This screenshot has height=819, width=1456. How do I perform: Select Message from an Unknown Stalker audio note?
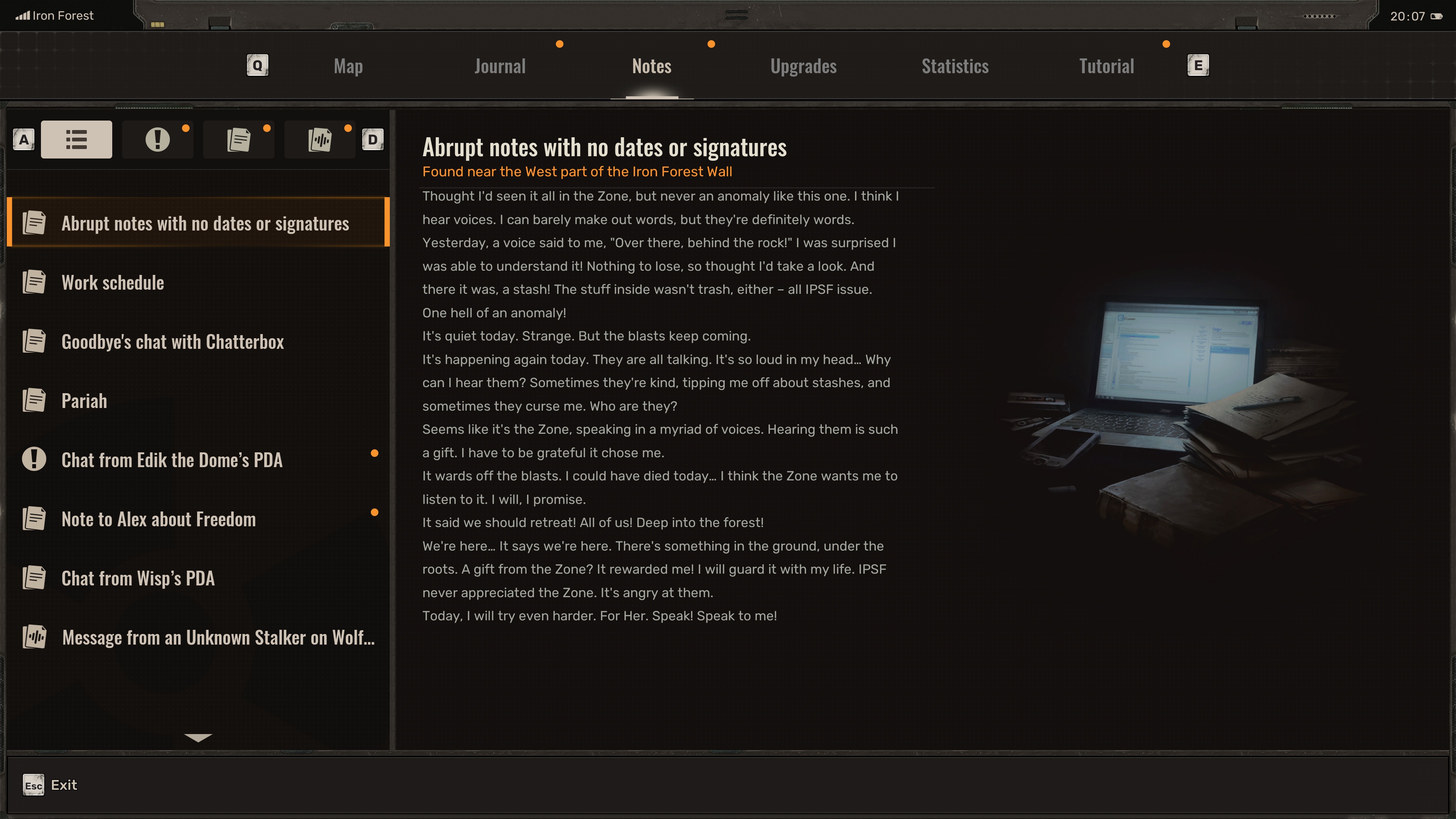pyautogui.click(x=198, y=637)
